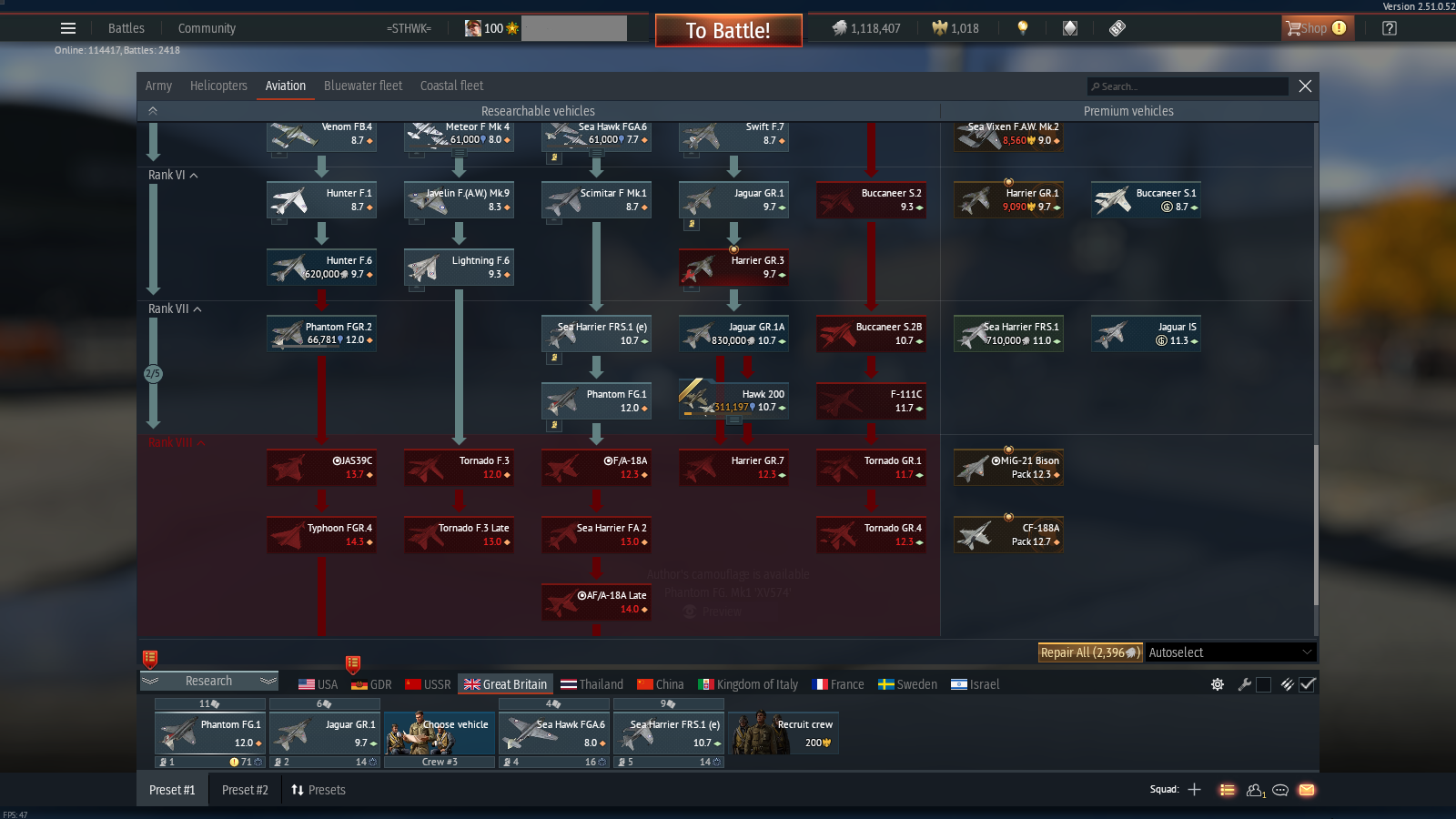The width and height of the screenshot is (1456, 819).
Task: Open the help question mark icon
Action: click(1389, 28)
